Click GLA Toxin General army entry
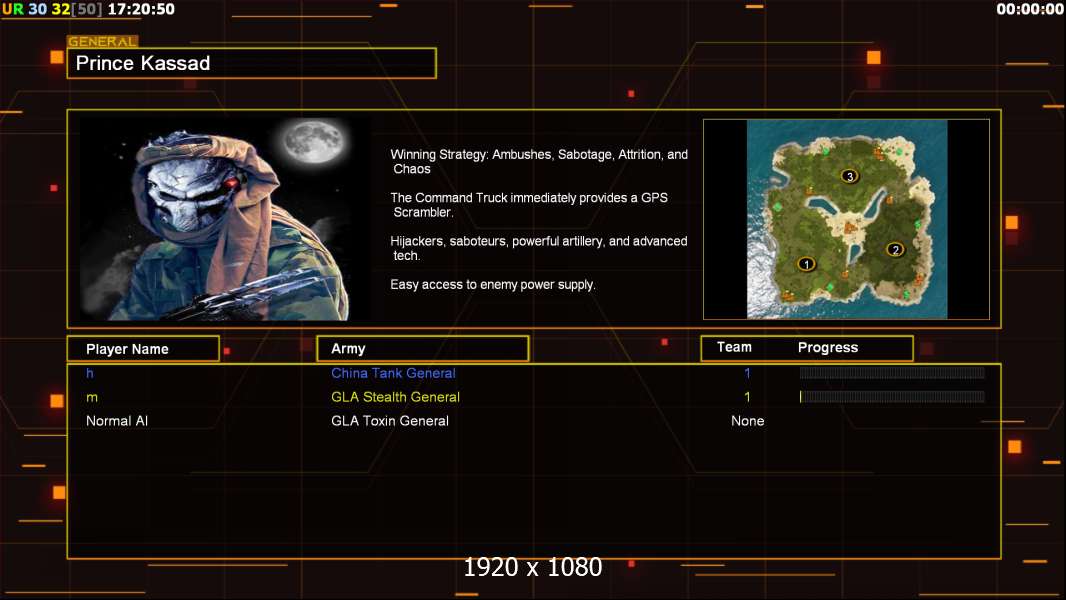This screenshot has width=1066, height=600. coord(390,421)
